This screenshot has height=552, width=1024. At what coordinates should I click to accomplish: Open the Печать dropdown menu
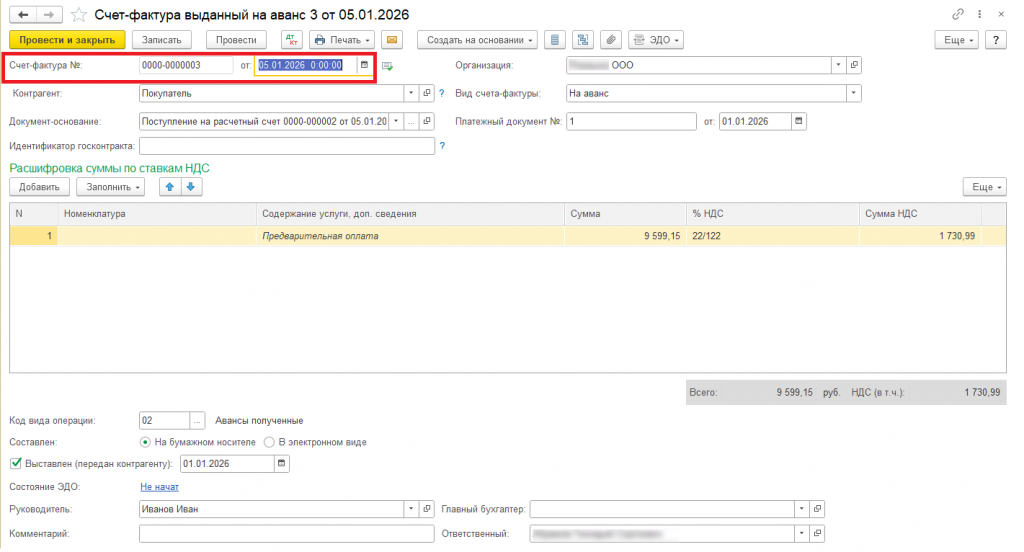click(x=342, y=40)
